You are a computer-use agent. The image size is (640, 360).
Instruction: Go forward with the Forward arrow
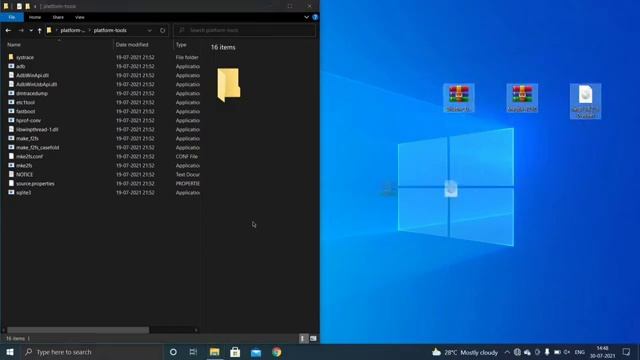coord(20,30)
